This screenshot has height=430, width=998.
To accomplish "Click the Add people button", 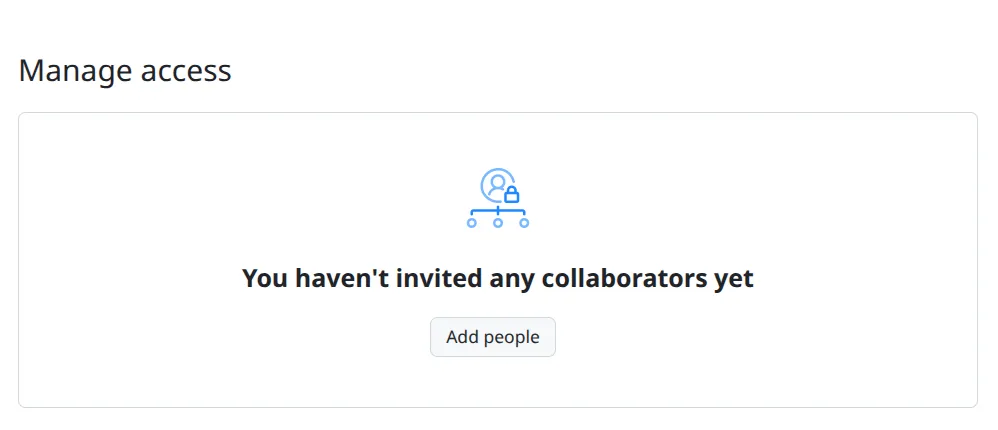I will coord(493,337).
